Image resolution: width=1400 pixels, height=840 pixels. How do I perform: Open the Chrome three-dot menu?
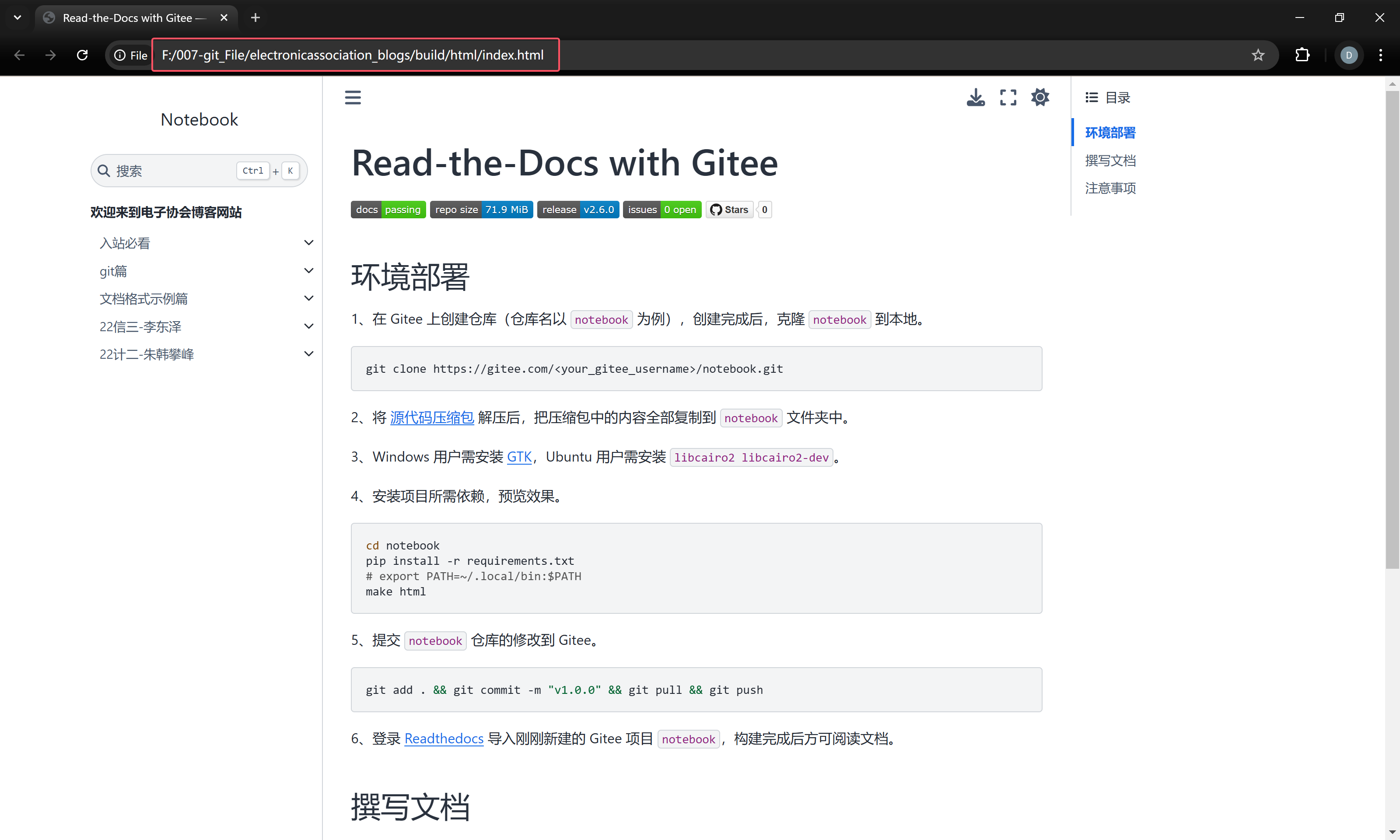[1381, 55]
